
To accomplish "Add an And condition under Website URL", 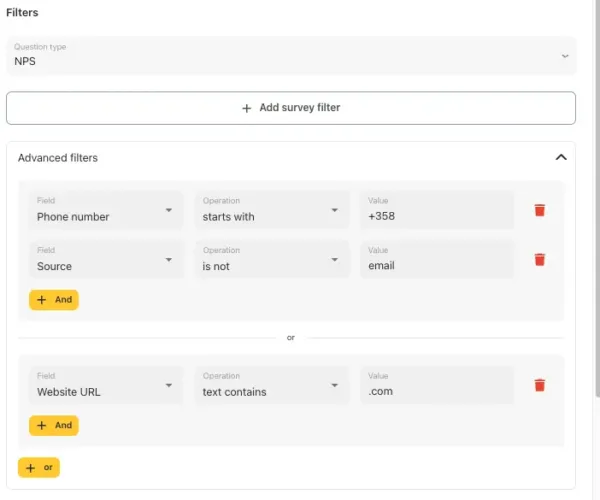I will point(54,425).
